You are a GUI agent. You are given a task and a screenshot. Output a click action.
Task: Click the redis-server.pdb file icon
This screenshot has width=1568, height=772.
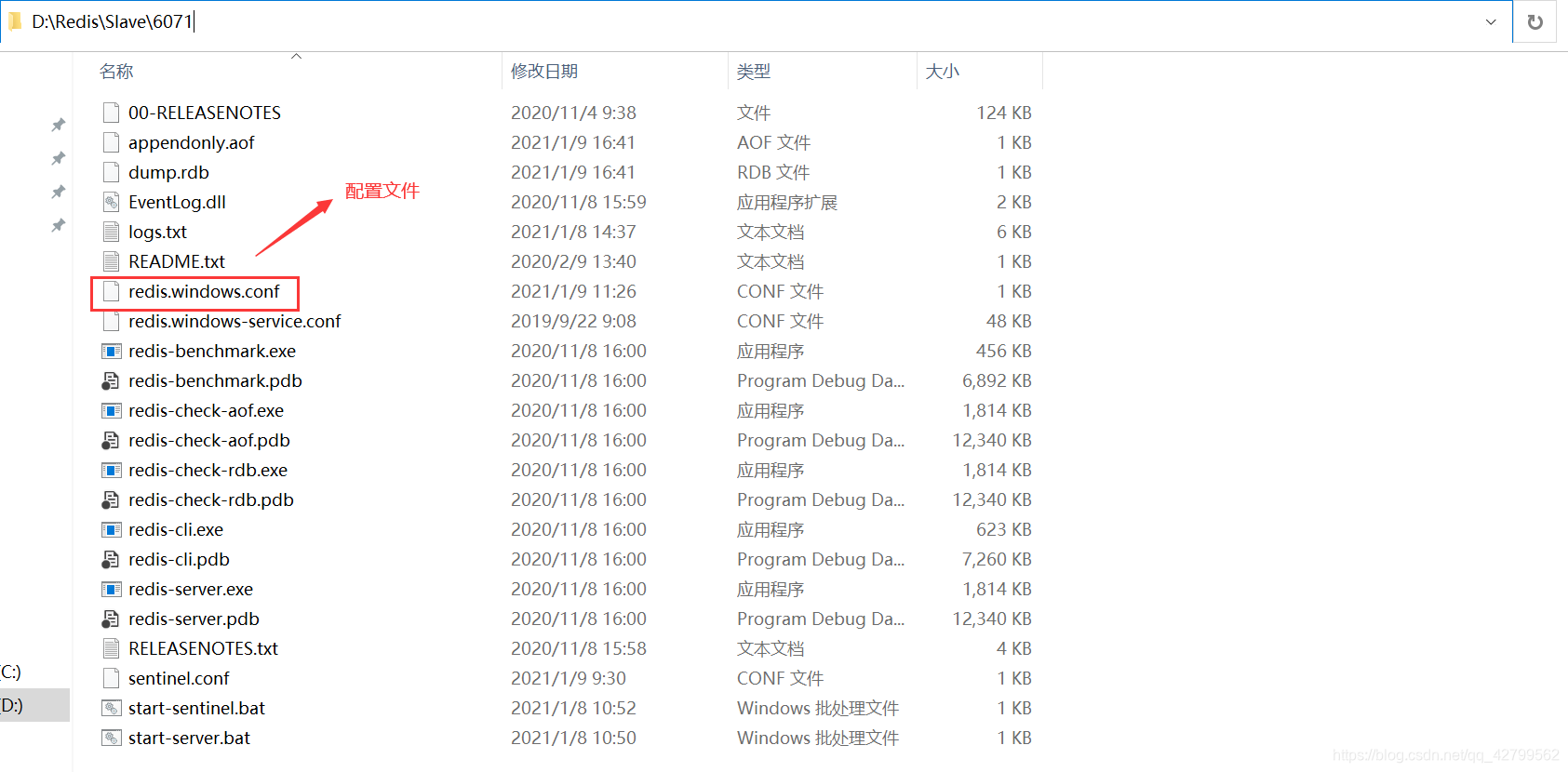111,619
